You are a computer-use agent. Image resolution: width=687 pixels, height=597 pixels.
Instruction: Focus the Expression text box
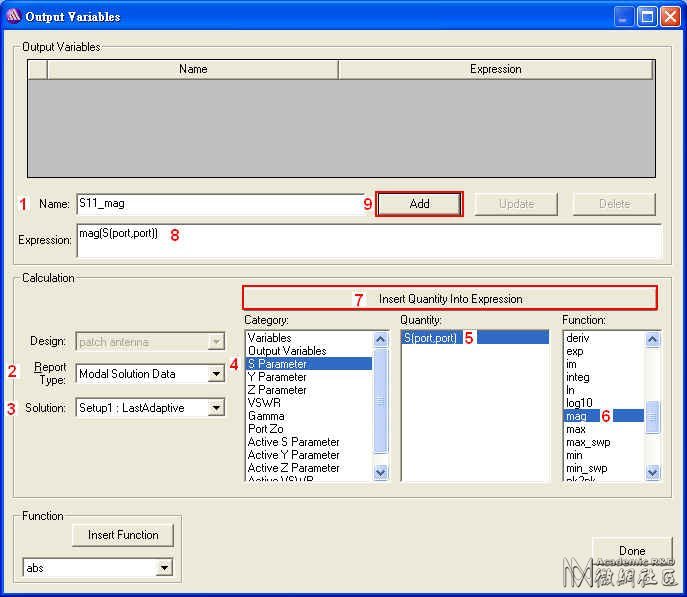tap(369, 240)
